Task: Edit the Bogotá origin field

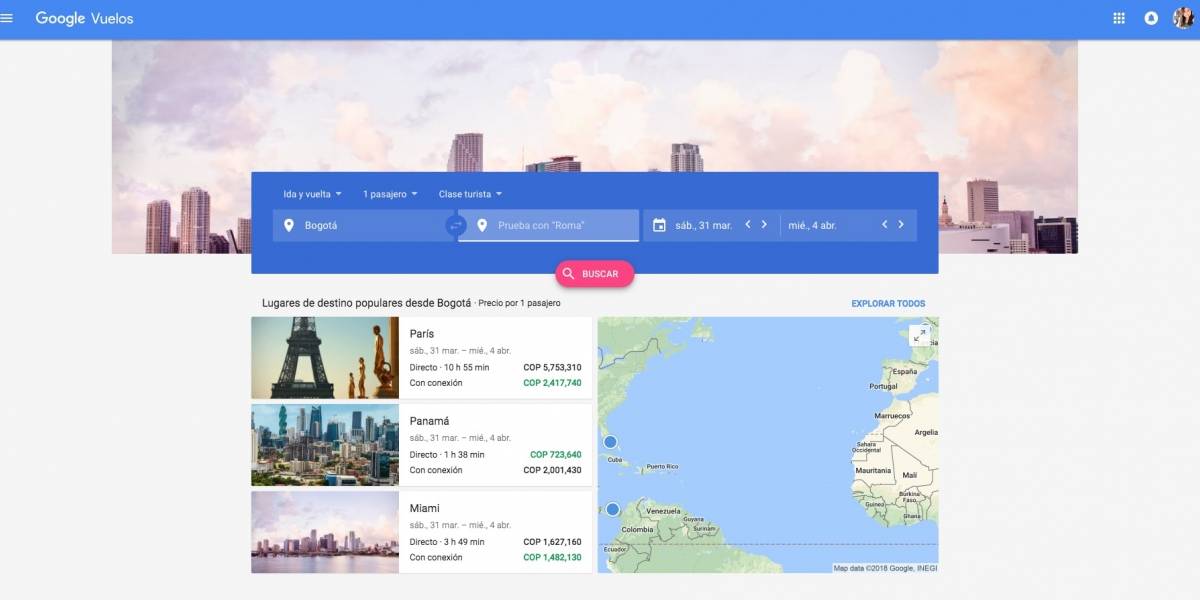Action: [x=364, y=225]
